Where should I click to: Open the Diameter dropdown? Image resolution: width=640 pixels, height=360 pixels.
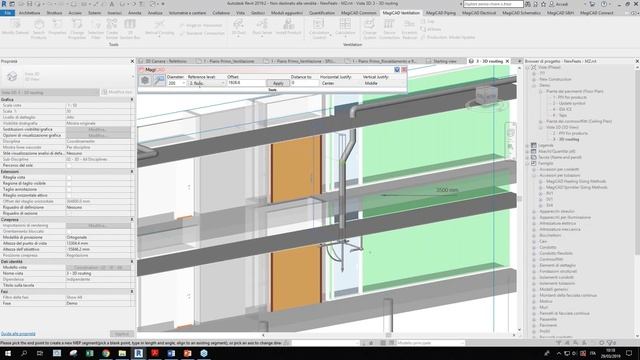(183, 83)
